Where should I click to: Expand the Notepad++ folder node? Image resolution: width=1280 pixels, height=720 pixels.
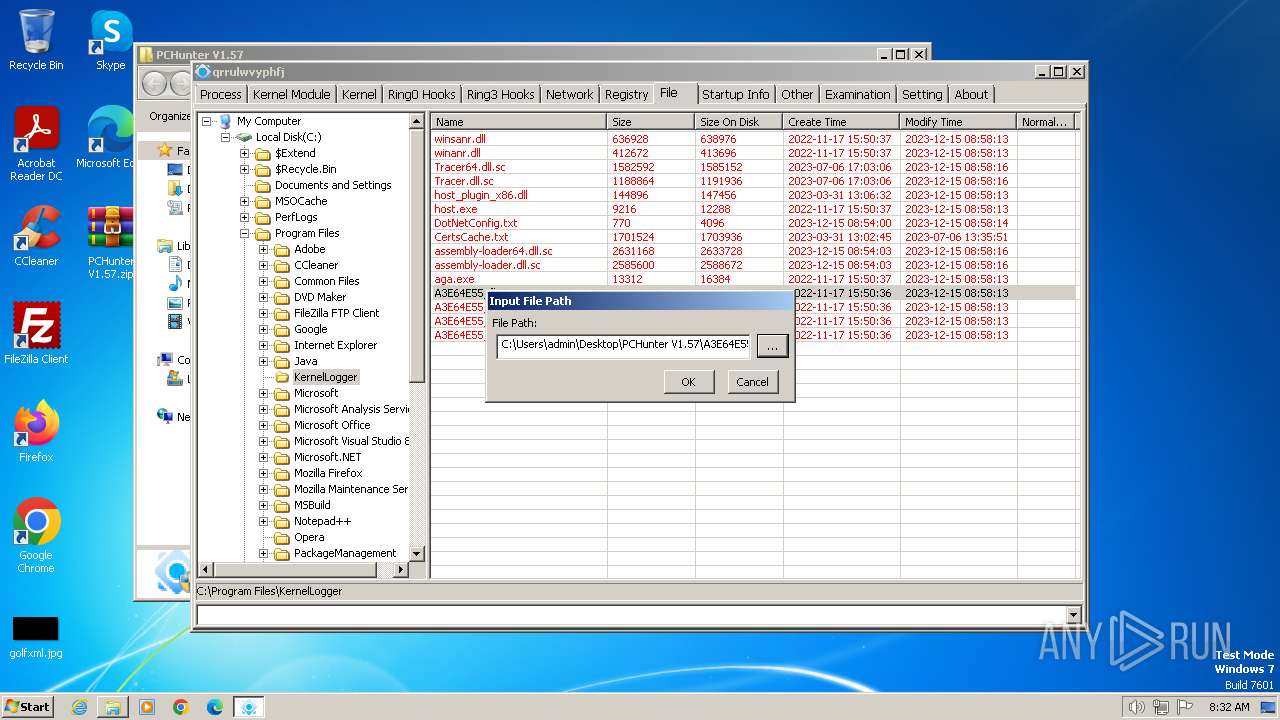point(264,521)
